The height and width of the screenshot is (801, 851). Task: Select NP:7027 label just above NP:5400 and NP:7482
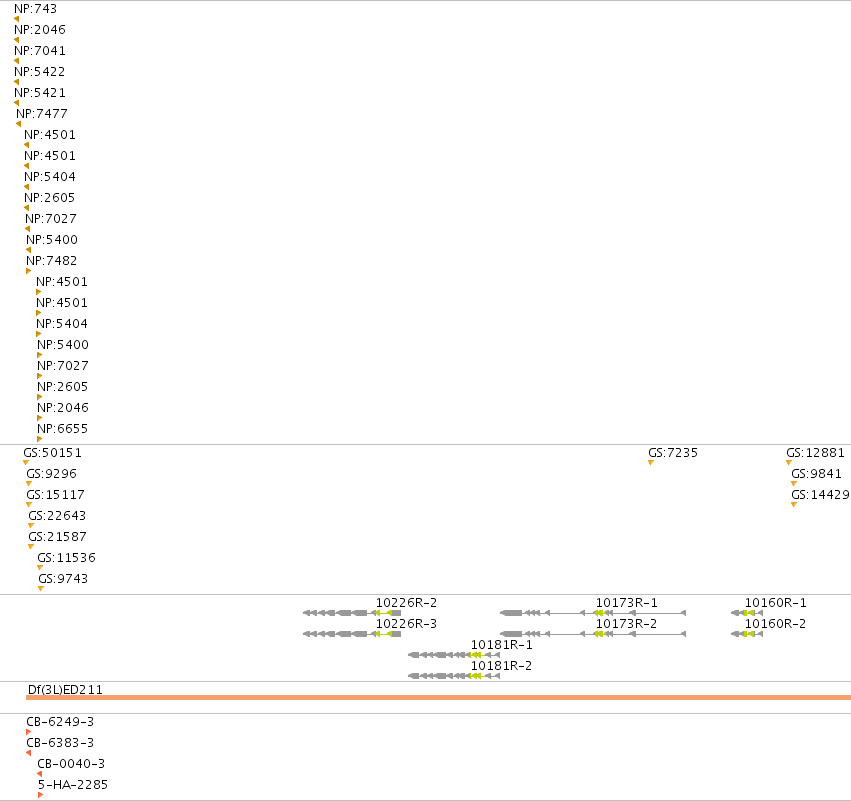50,219
